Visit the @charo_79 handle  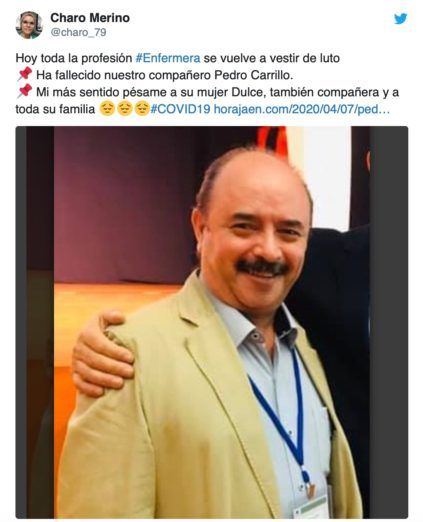click(x=78, y=32)
